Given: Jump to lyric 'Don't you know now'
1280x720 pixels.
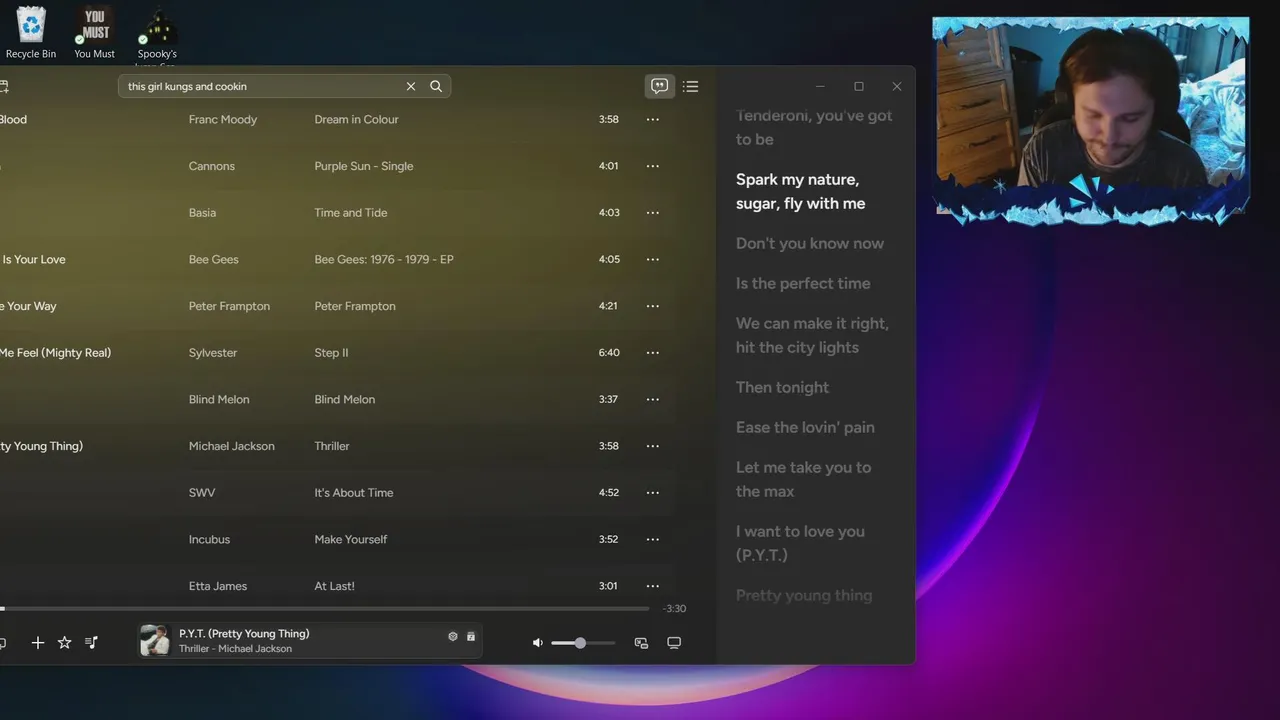Looking at the screenshot, I should pos(810,243).
